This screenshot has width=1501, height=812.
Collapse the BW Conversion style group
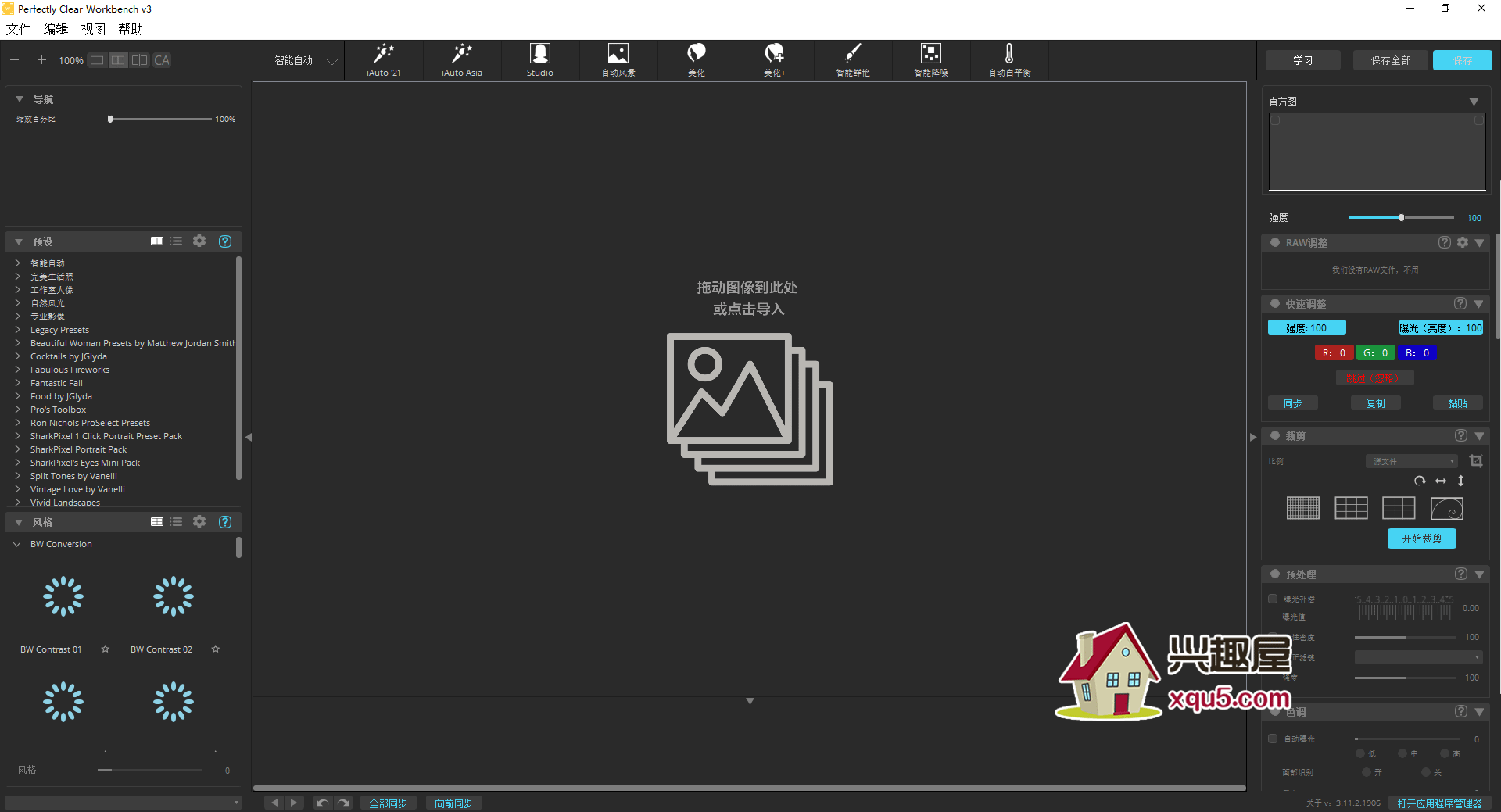17,544
